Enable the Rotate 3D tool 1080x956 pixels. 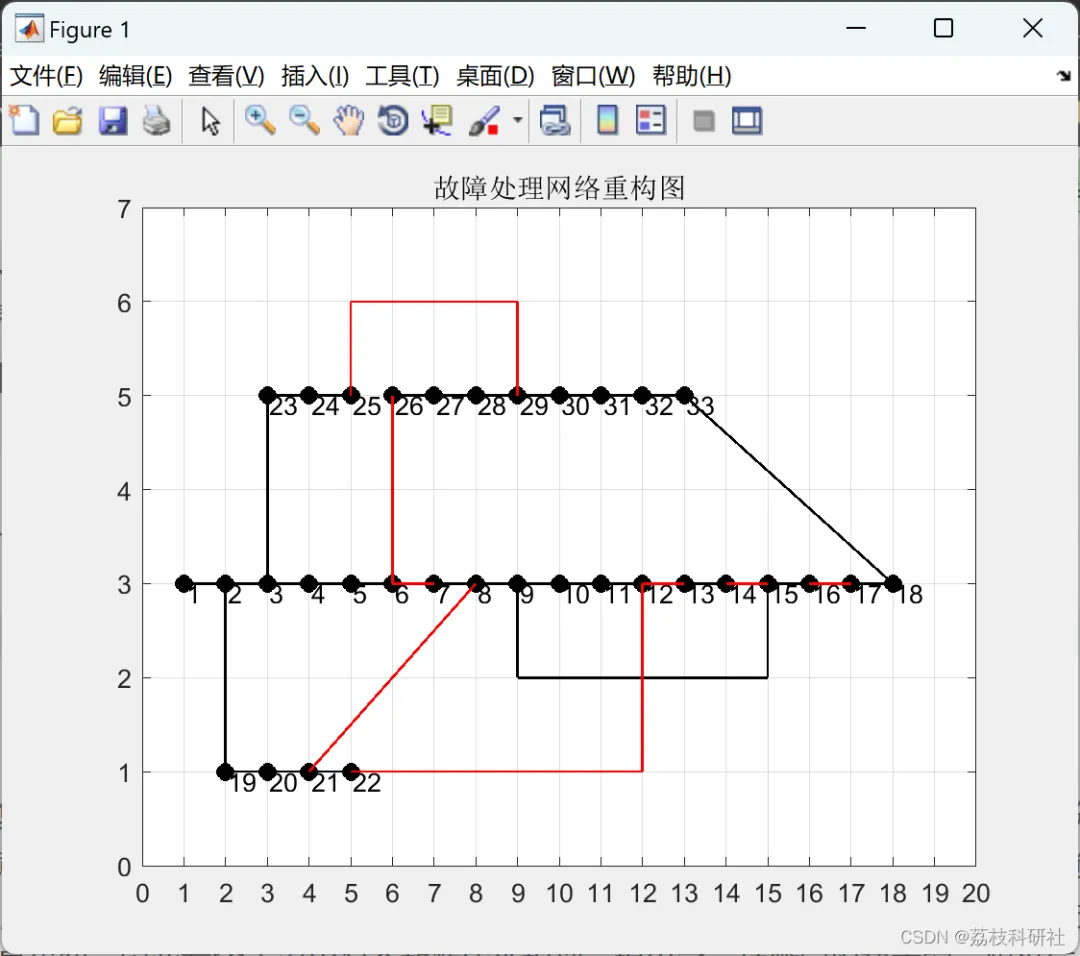tap(393, 121)
